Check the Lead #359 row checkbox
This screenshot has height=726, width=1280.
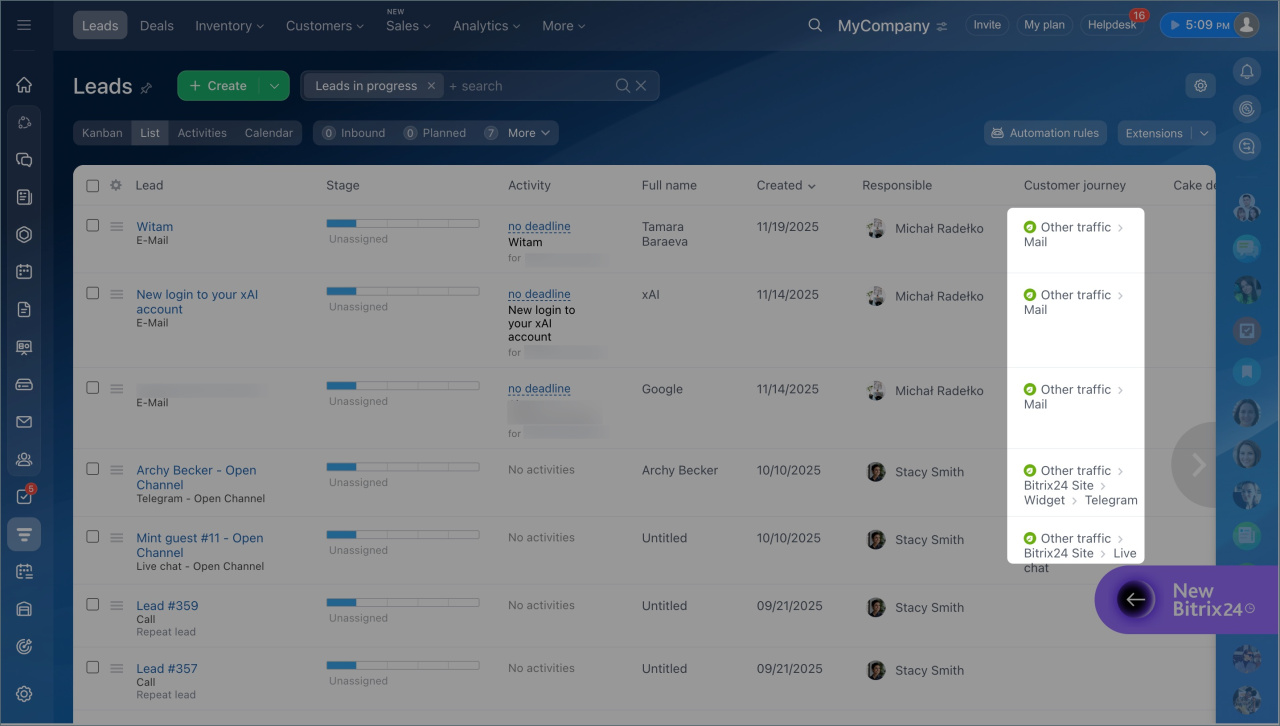click(x=93, y=605)
